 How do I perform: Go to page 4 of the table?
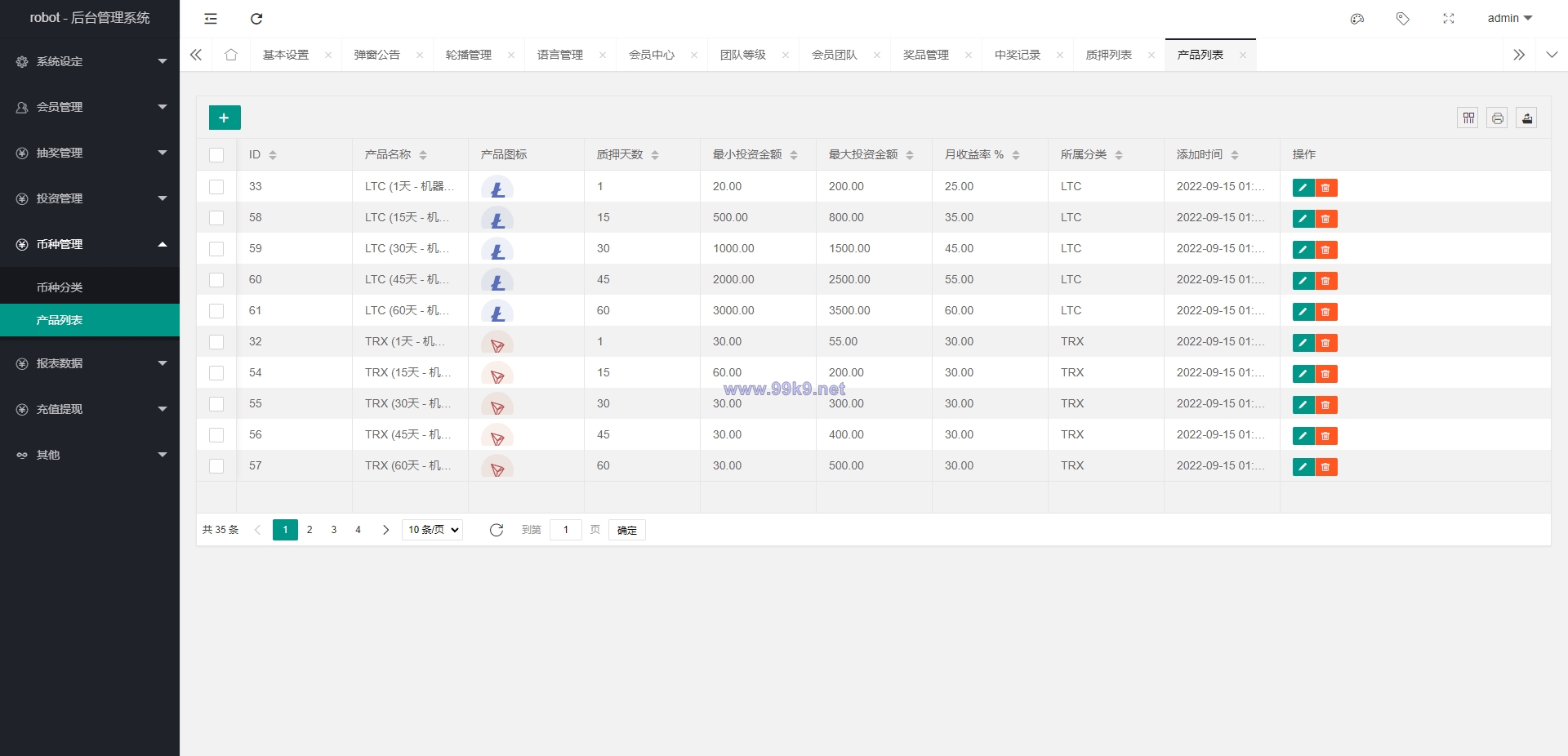point(358,530)
